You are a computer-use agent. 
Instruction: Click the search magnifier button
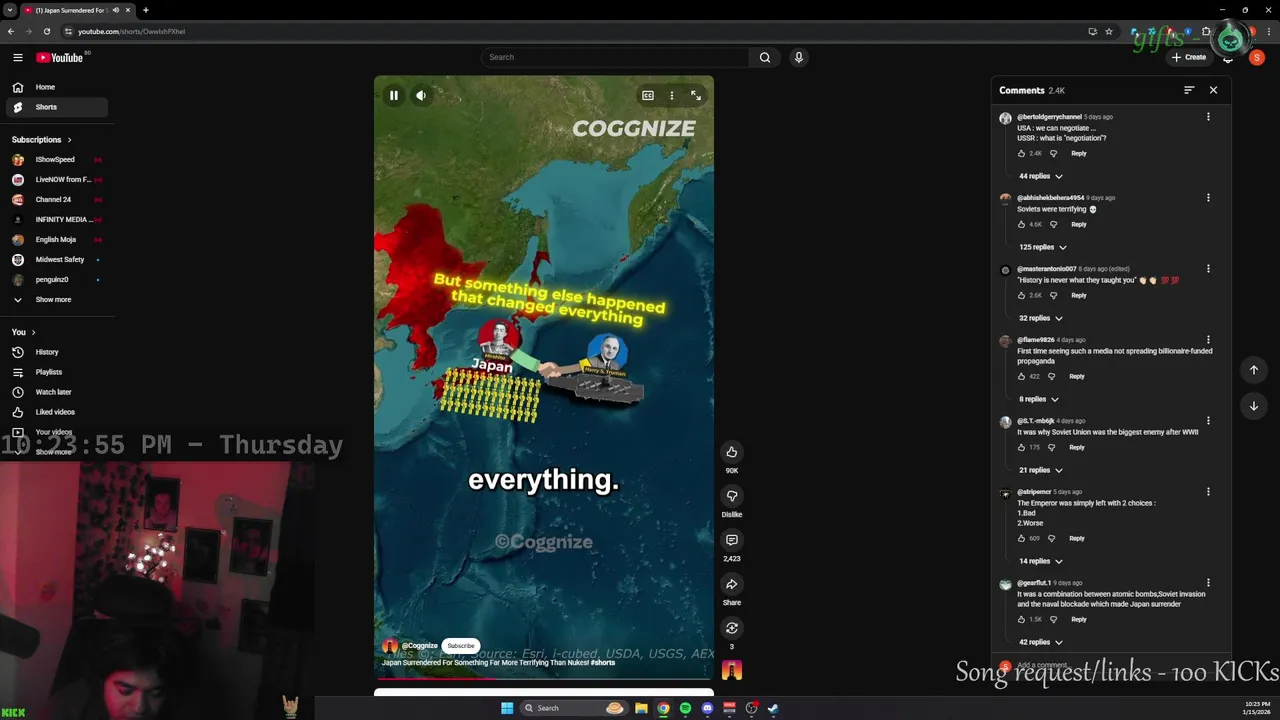coord(765,57)
